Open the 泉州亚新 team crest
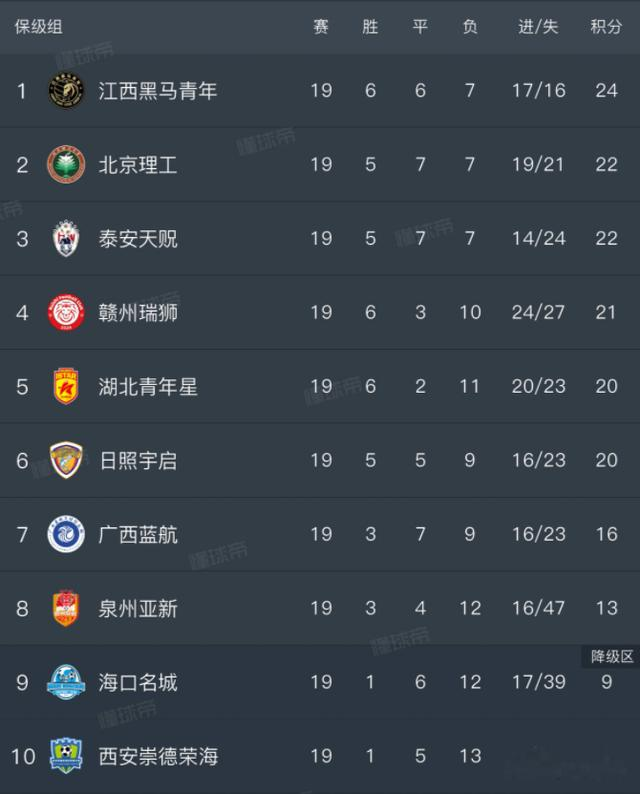Viewport: 640px width, 794px height. 67,608
